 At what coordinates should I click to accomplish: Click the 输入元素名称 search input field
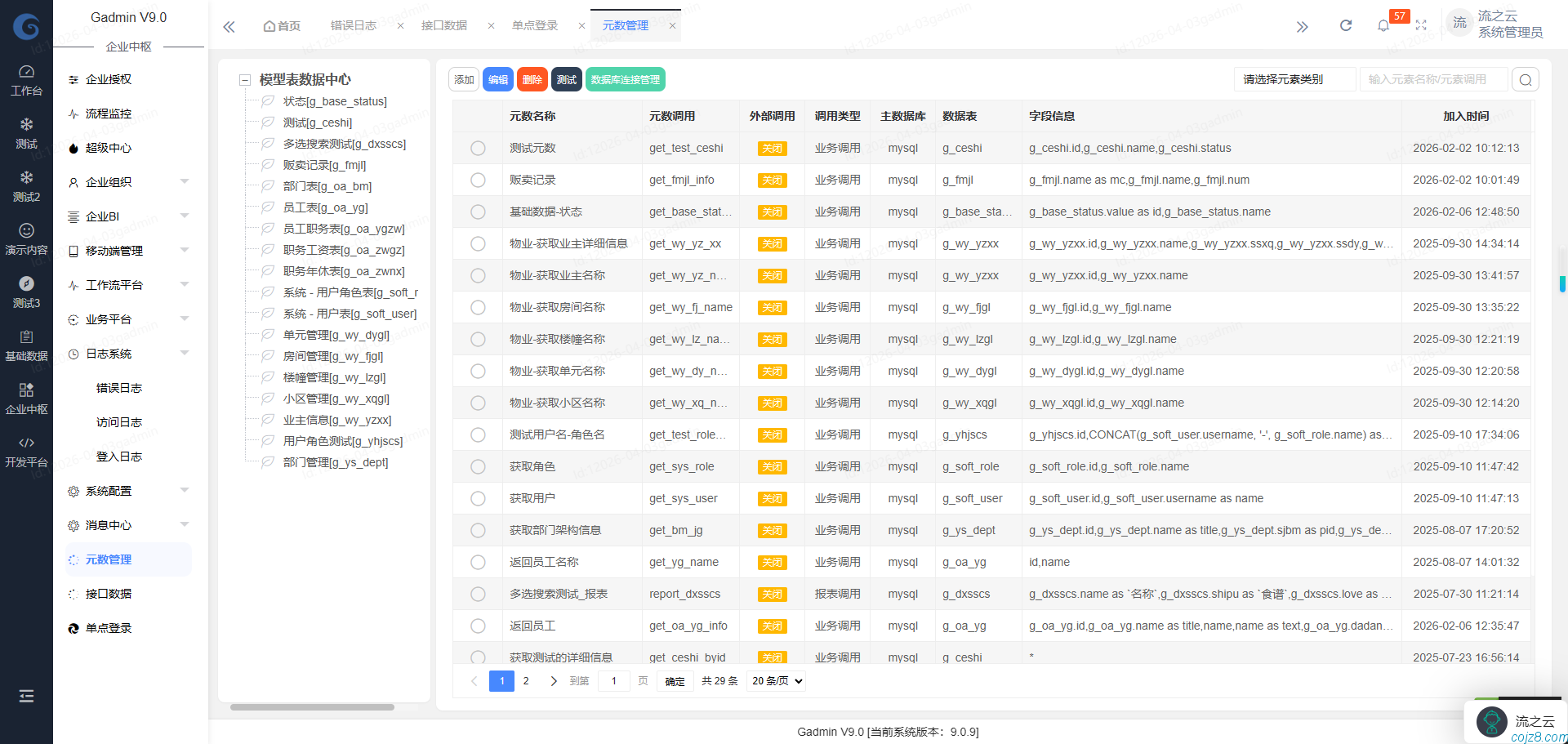[x=1432, y=80]
